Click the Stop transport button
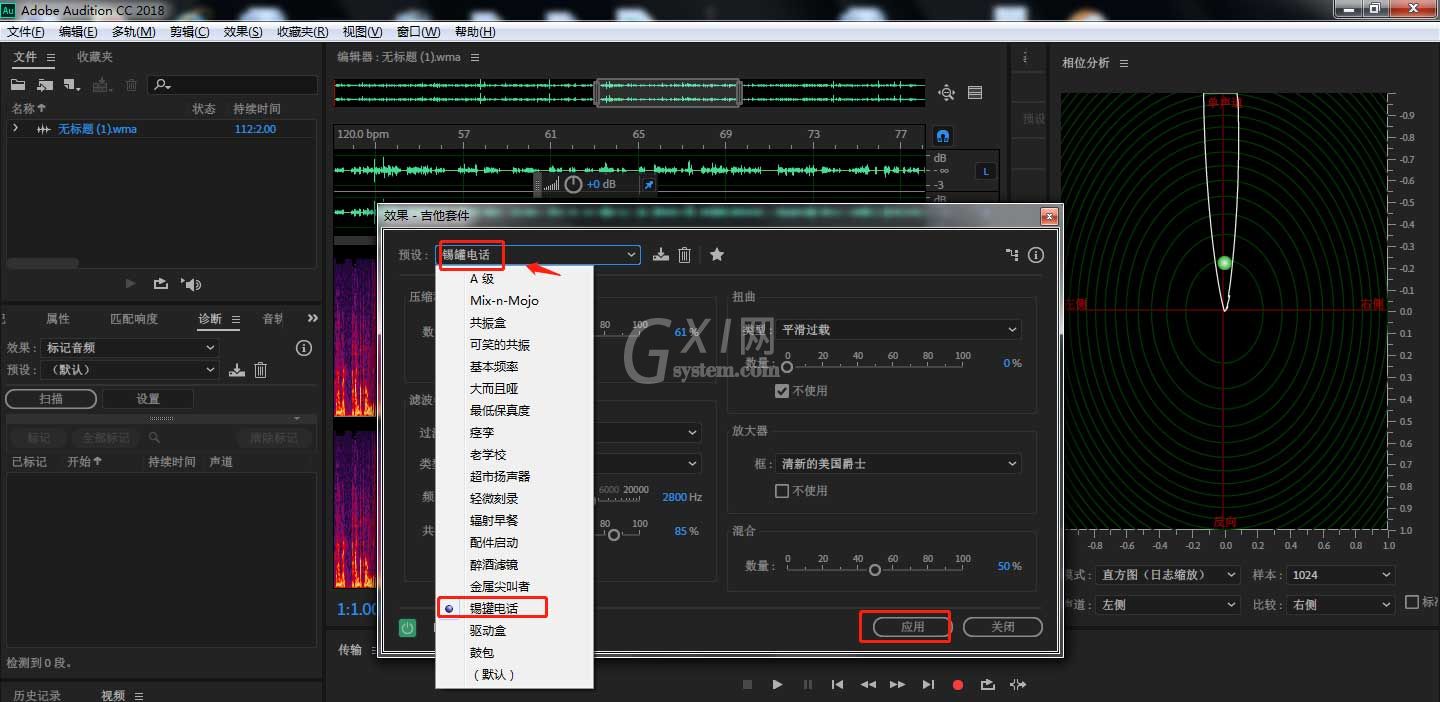The height and width of the screenshot is (702, 1440). click(747, 685)
